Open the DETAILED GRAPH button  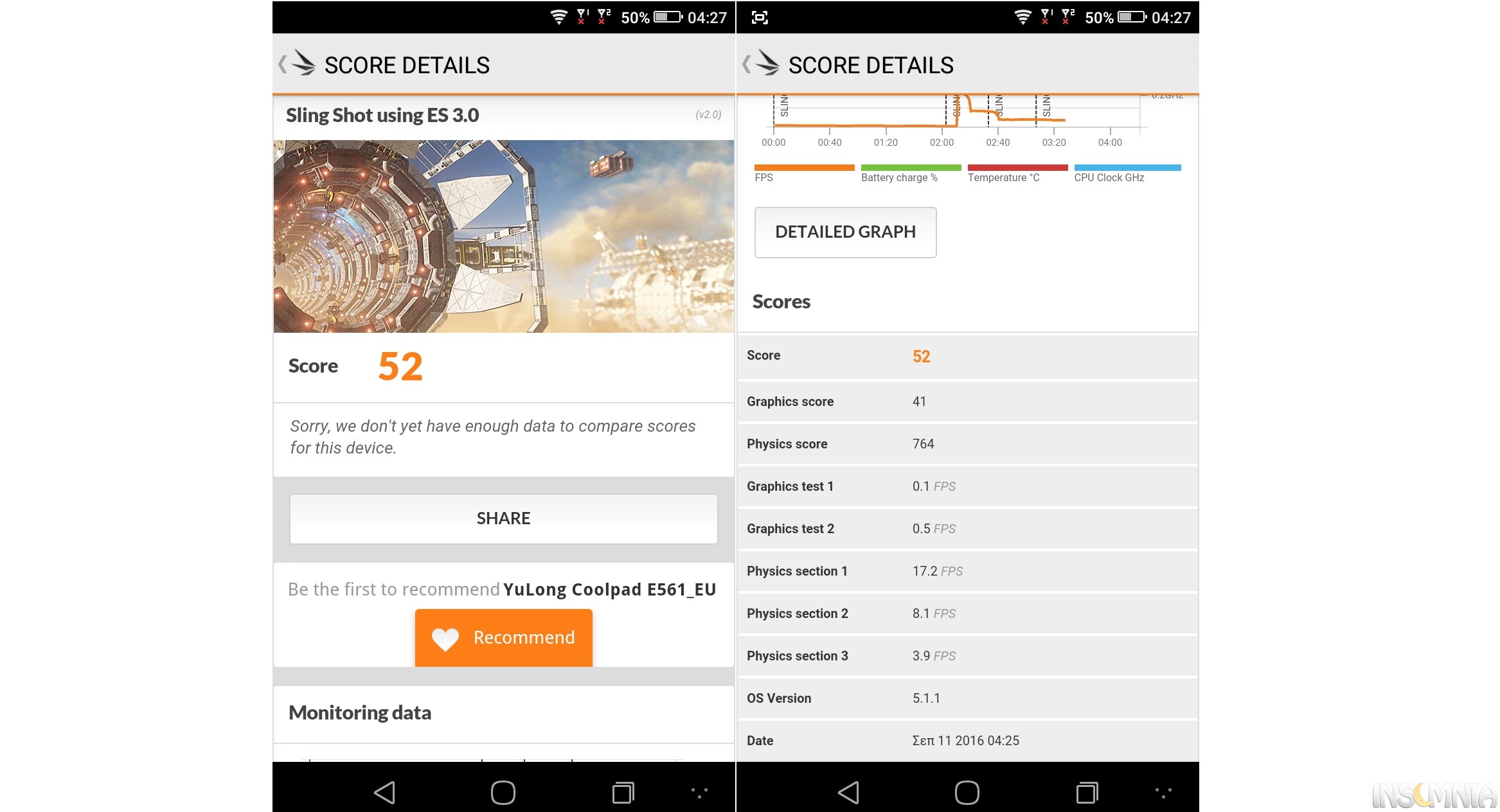[x=845, y=232]
